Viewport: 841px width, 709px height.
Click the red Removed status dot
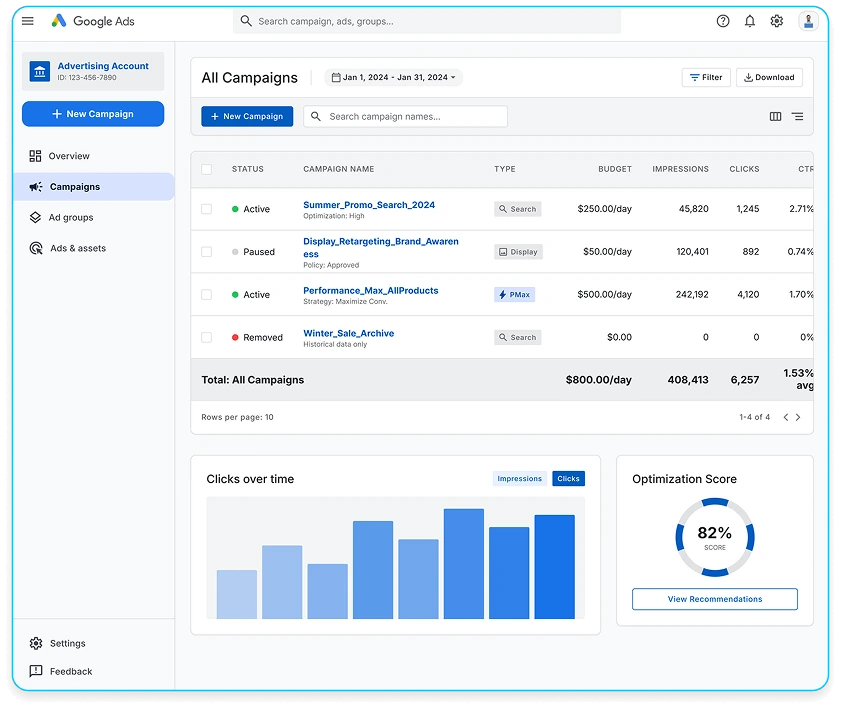pyautogui.click(x=235, y=337)
